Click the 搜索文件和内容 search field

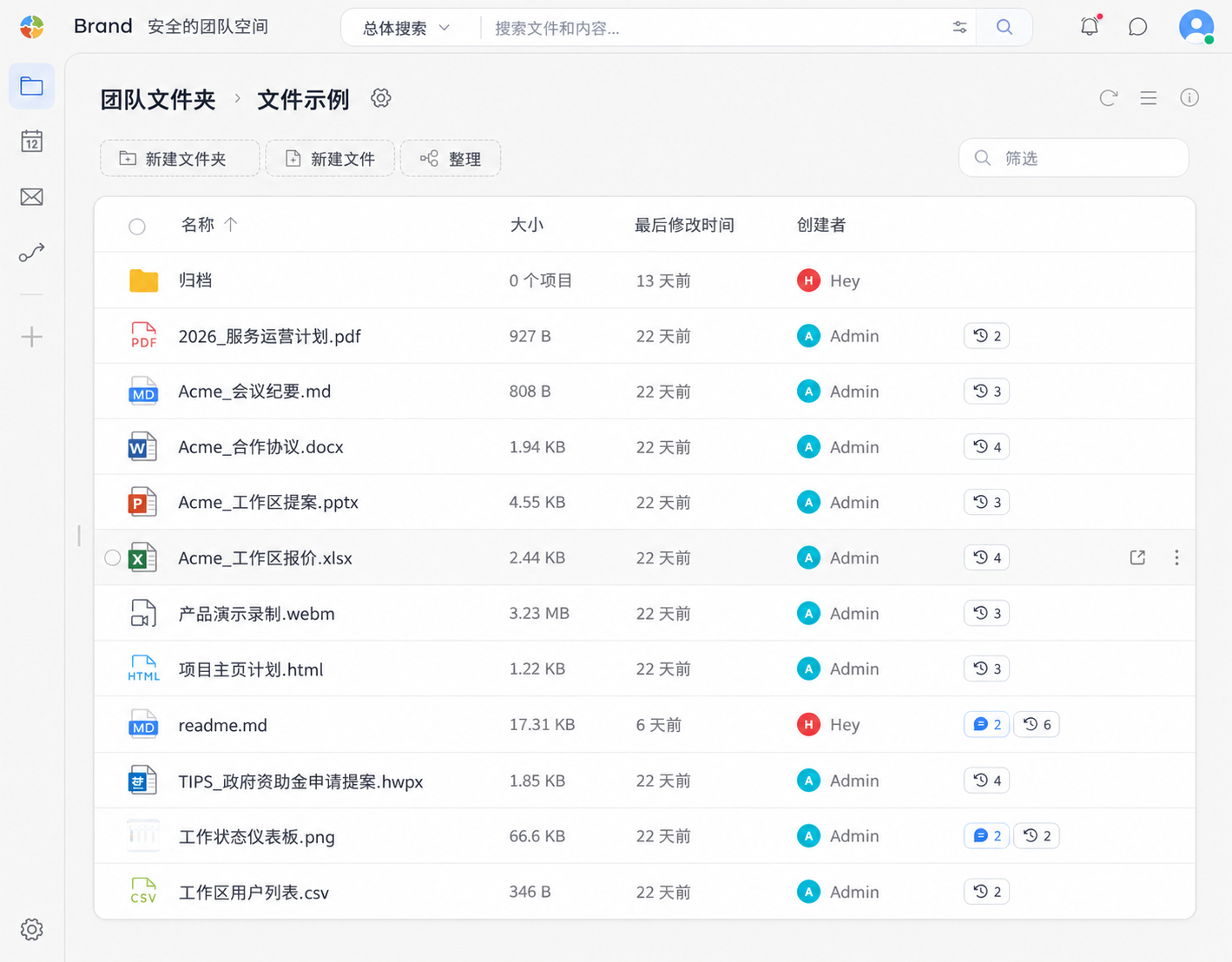716,28
